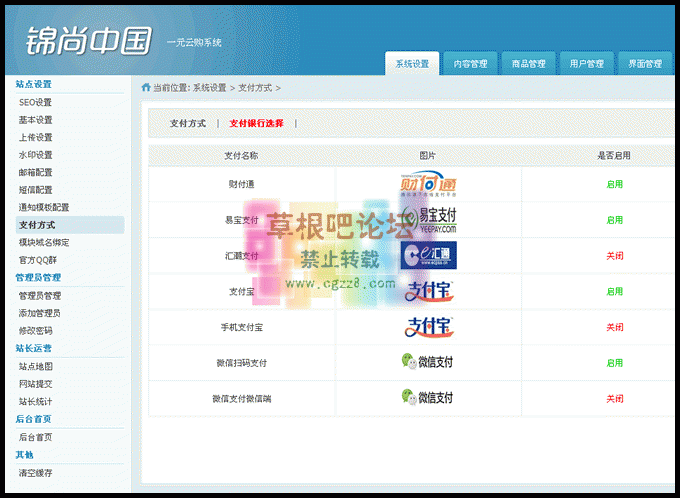Image resolution: width=680 pixels, height=498 pixels.
Task: Toggle 启用 status for 财付通
Action: click(x=614, y=184)
